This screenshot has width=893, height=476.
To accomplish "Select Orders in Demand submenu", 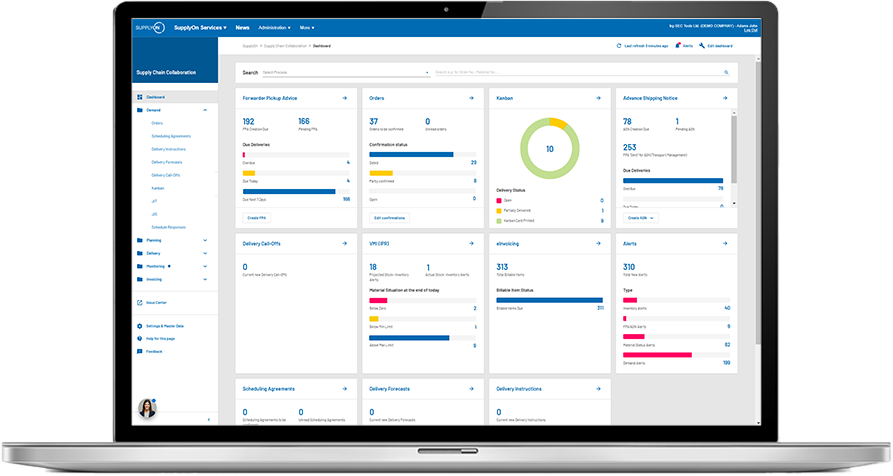I will pos(157,123).
